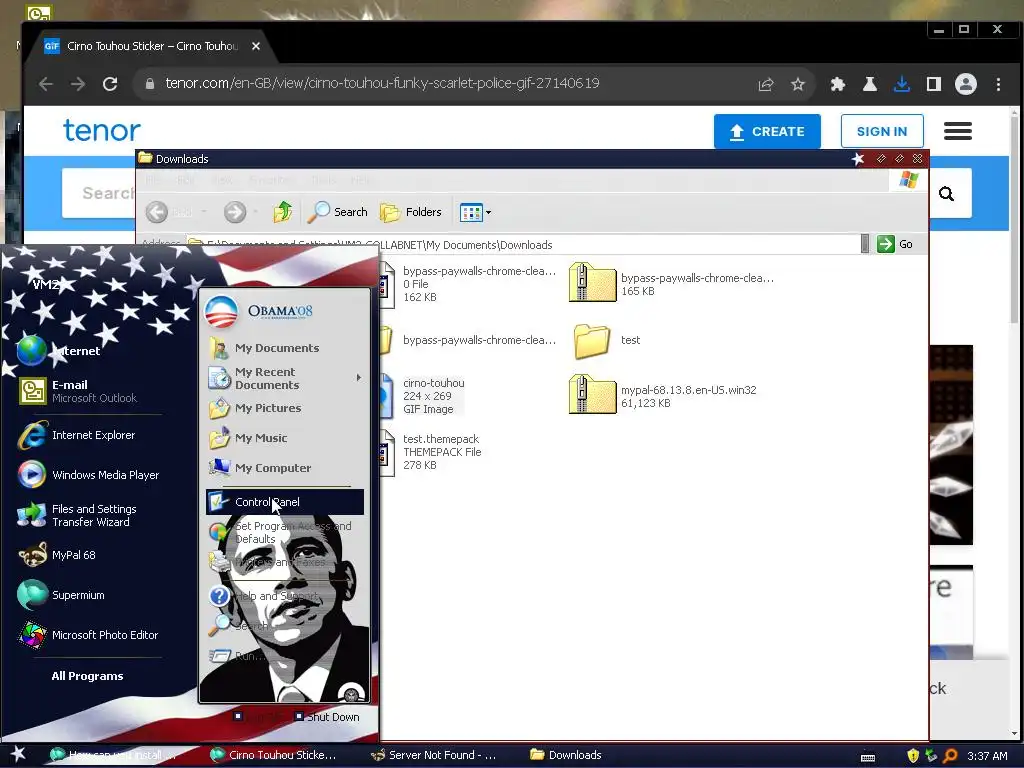Open Chrome Labs flask icon
This screenshot has height=768, width=1024.
coord(869,84)
